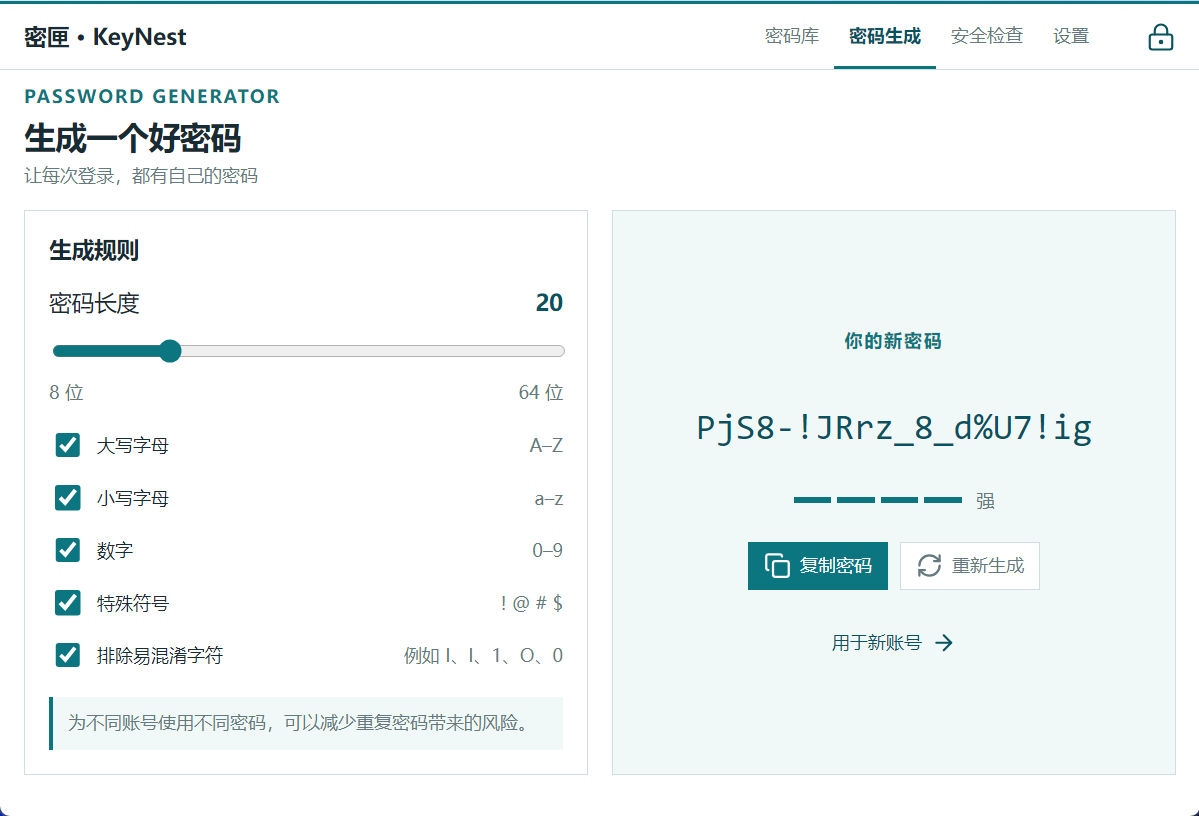This screenshot has width=1199, height=816.
Task: Select the 密码生成 tab
Action: pos(885,36)
